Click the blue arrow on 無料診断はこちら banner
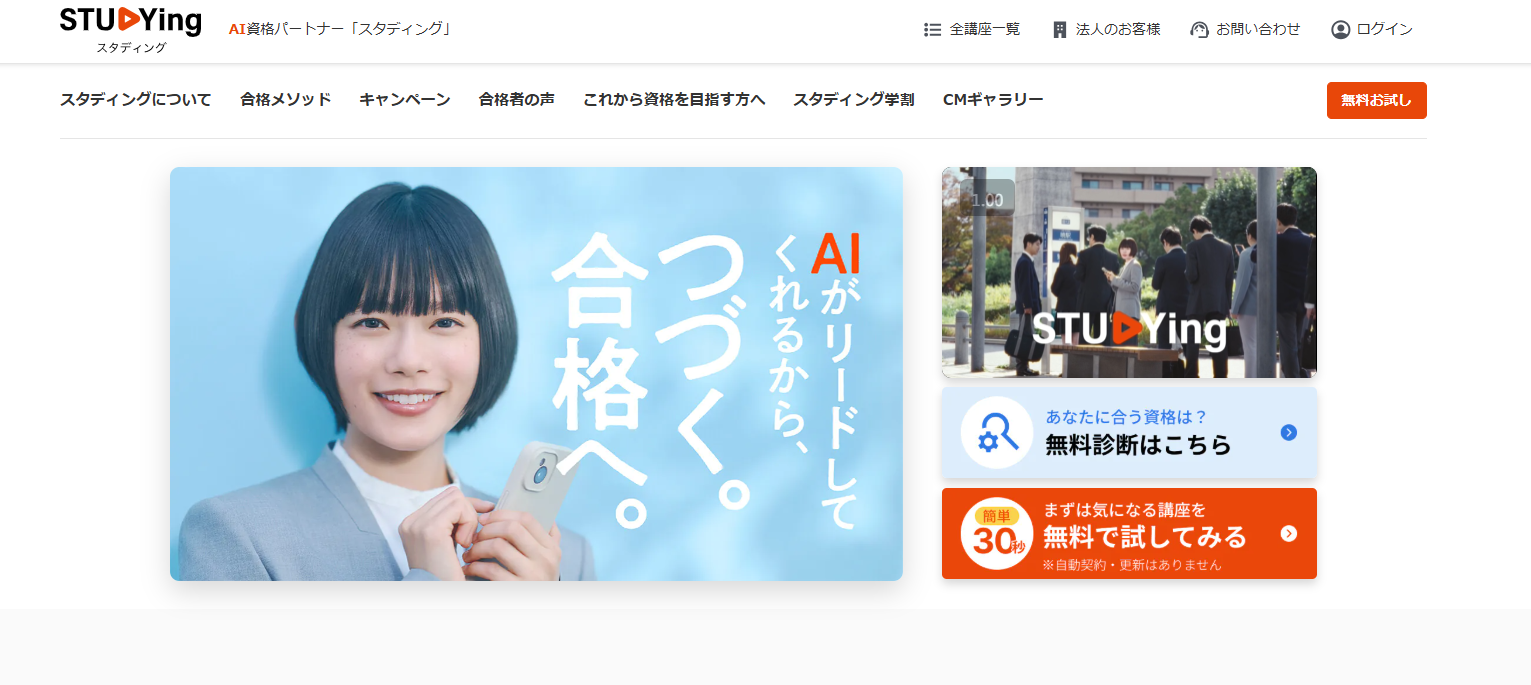Screen dimensions: 1531x685 (x=1288, y=432)
